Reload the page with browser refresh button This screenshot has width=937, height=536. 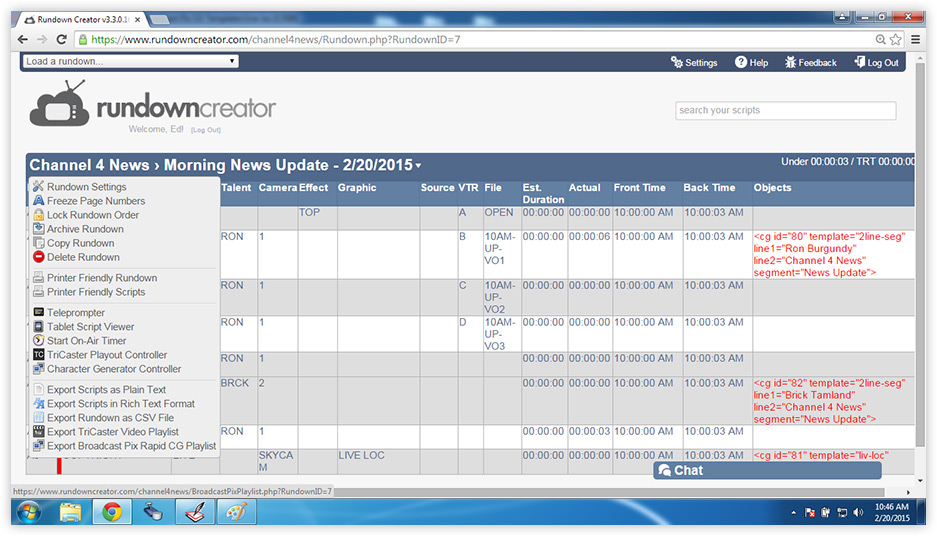click(61, 39)
